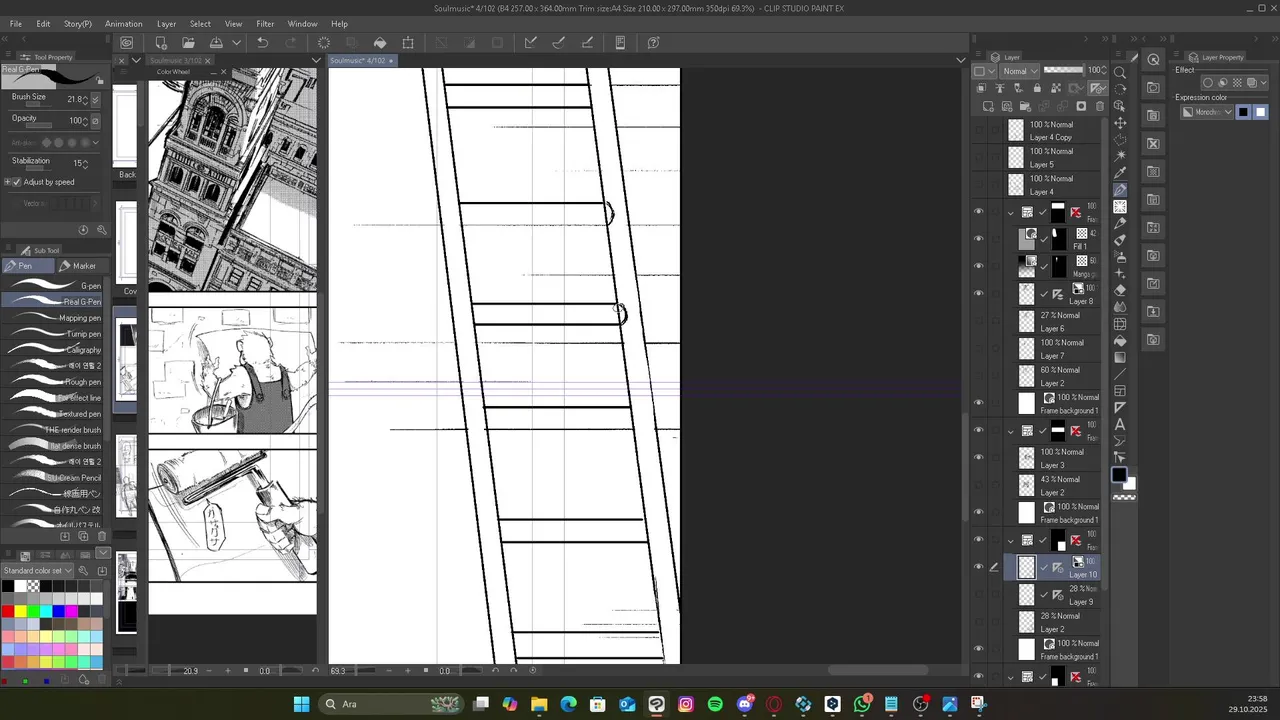The image size is (1280, 720).
Task: Select the G-pen sub tool
Action: pos(52,286)
